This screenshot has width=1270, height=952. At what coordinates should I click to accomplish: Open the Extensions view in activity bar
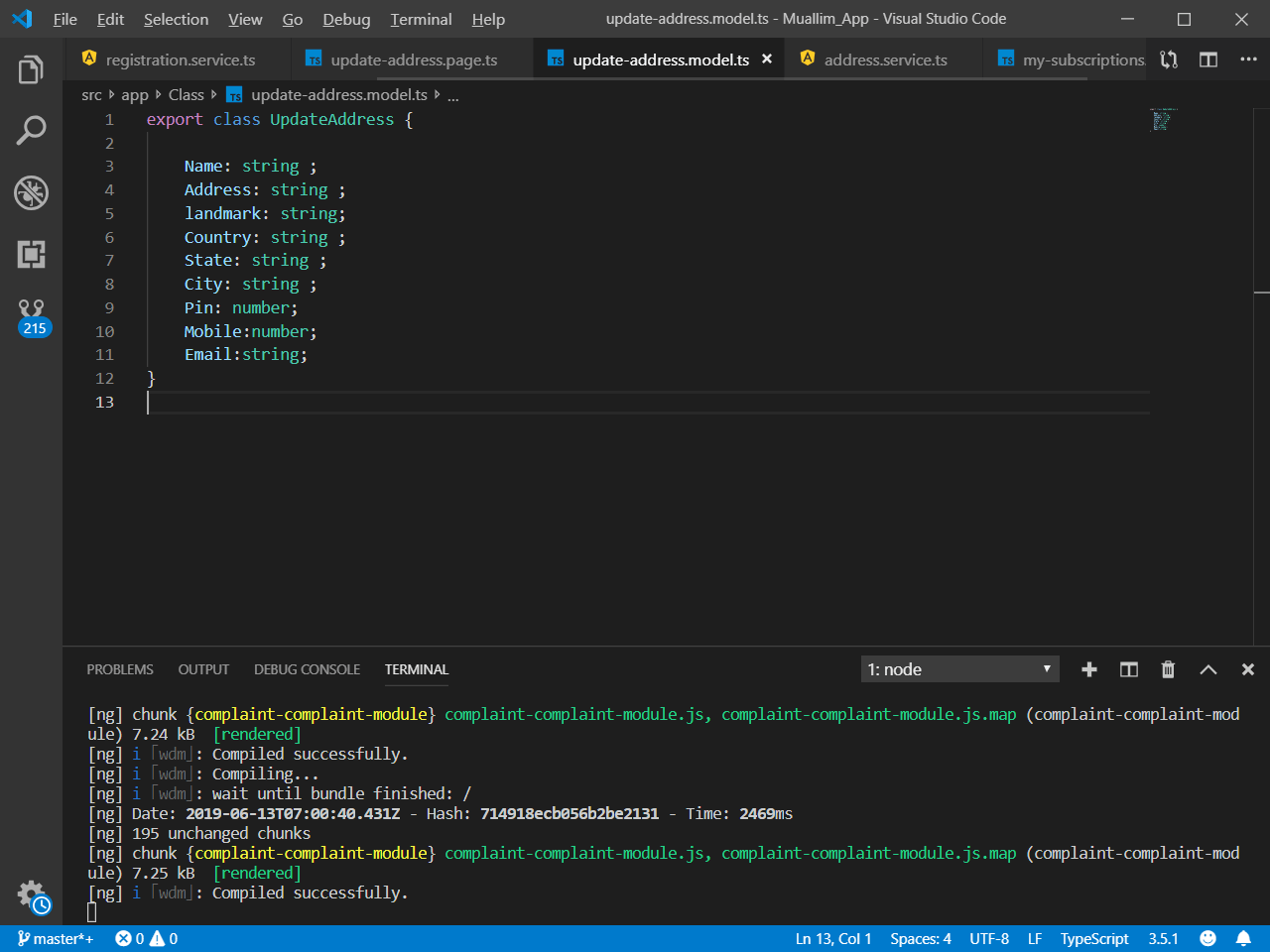tap(31, 254)
